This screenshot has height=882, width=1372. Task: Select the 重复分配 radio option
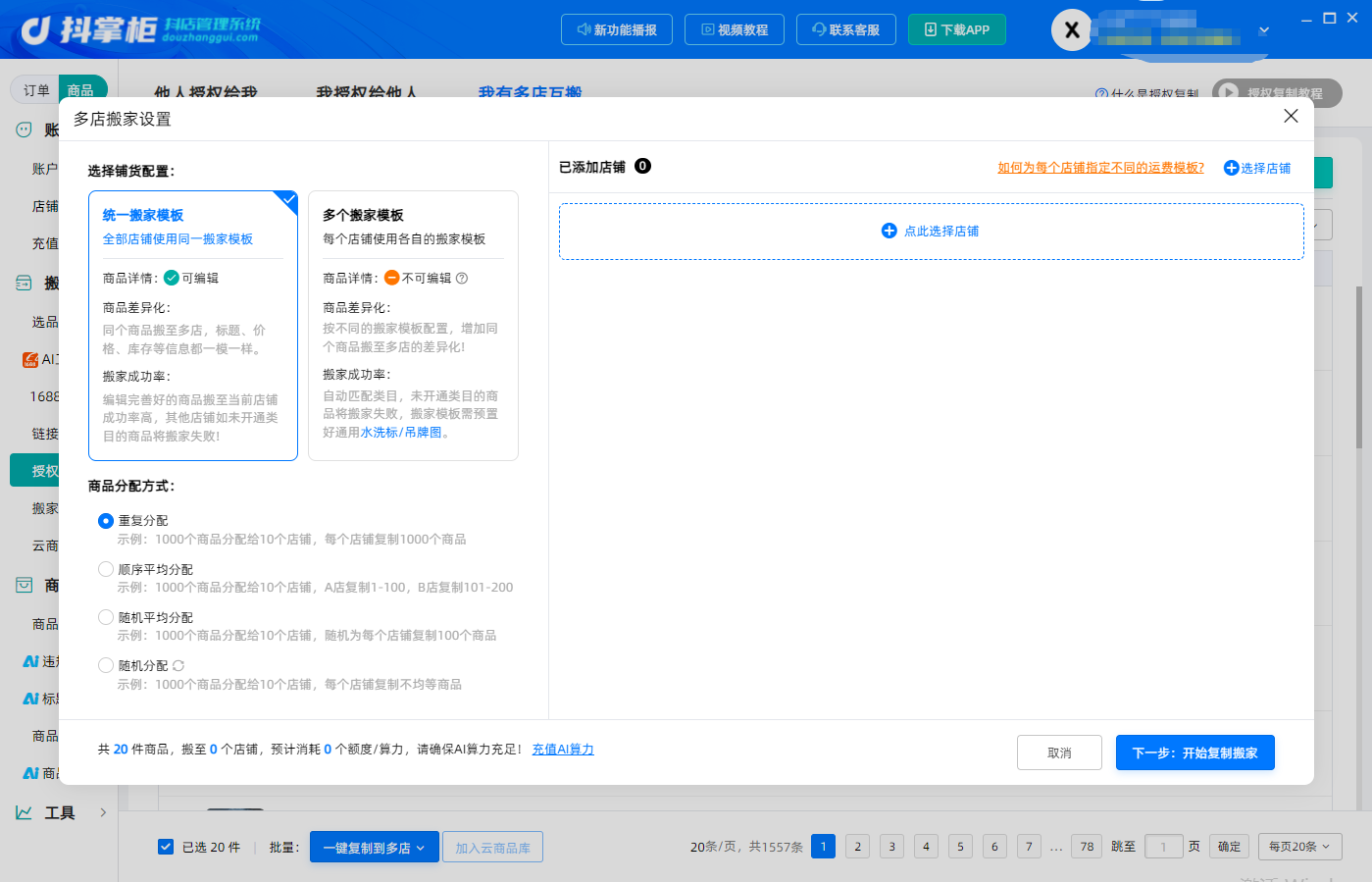point(106,521)
